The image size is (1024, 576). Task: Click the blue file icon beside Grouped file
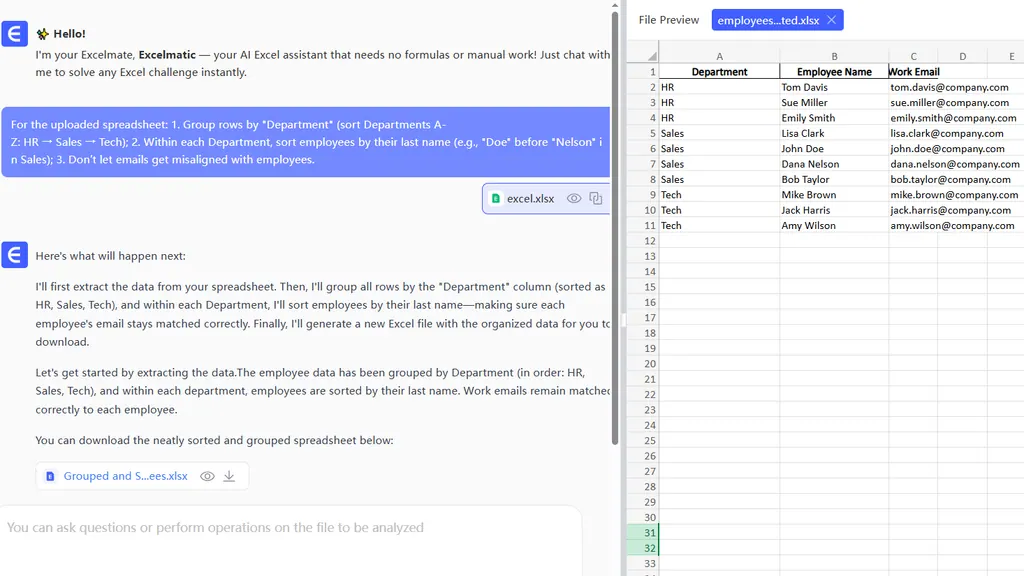(x=51, y=477)
